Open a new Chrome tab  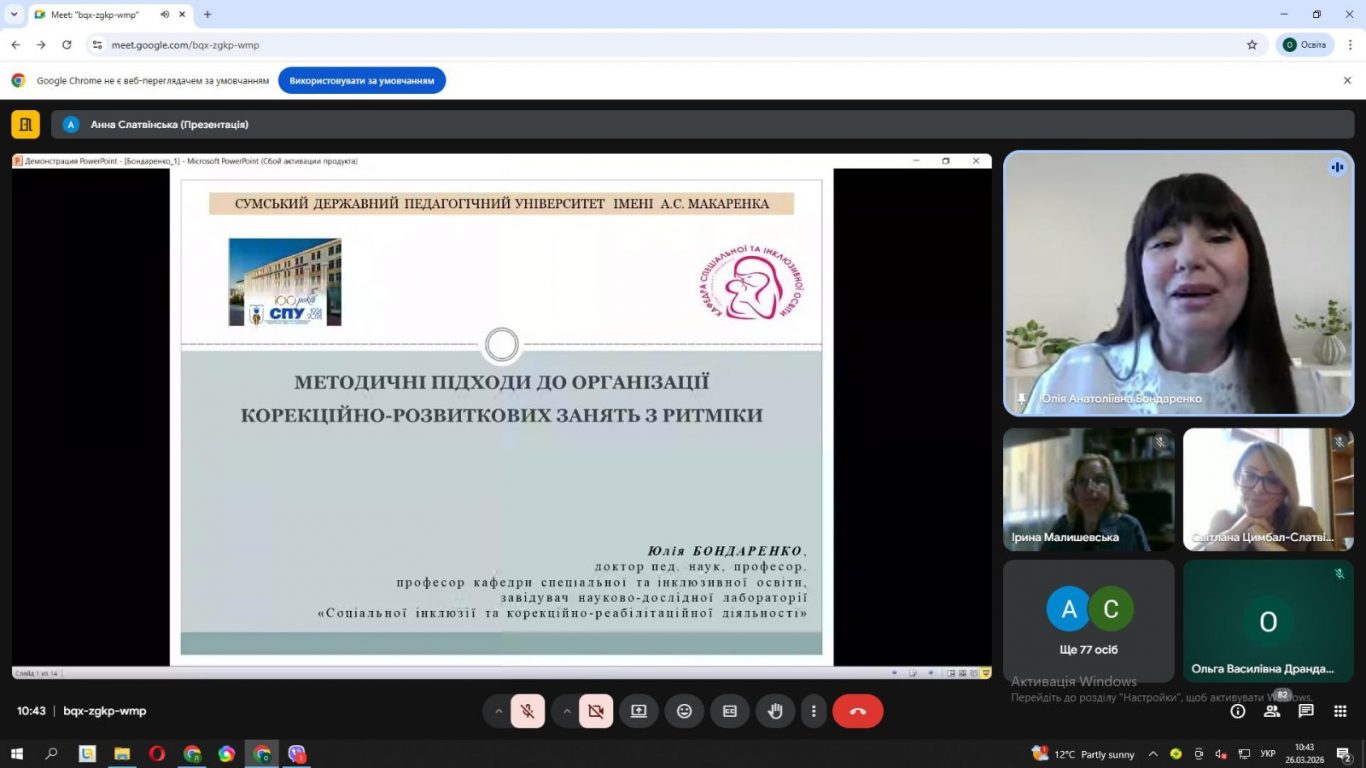coord(207,15)
